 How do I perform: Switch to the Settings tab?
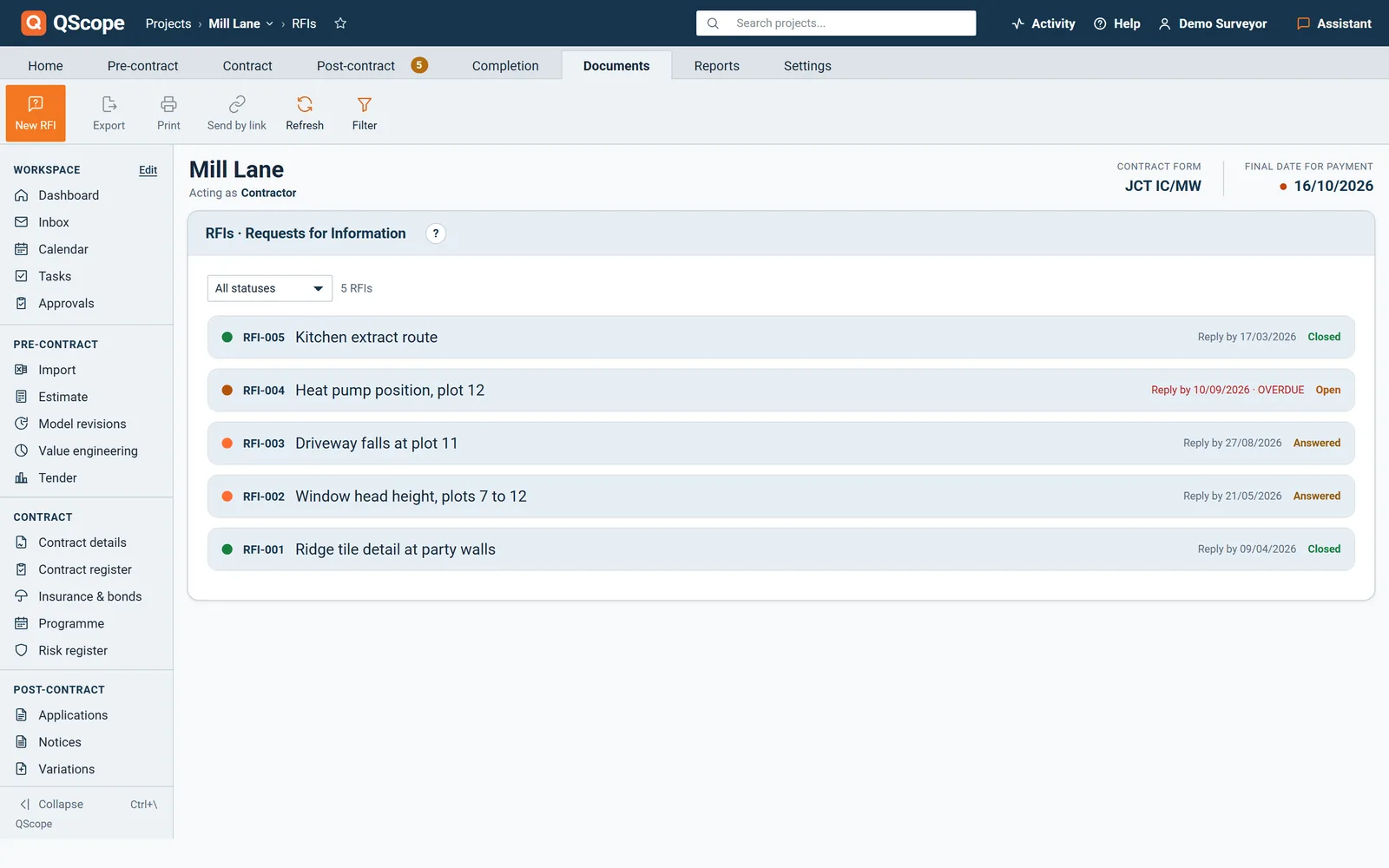point(807,66)
